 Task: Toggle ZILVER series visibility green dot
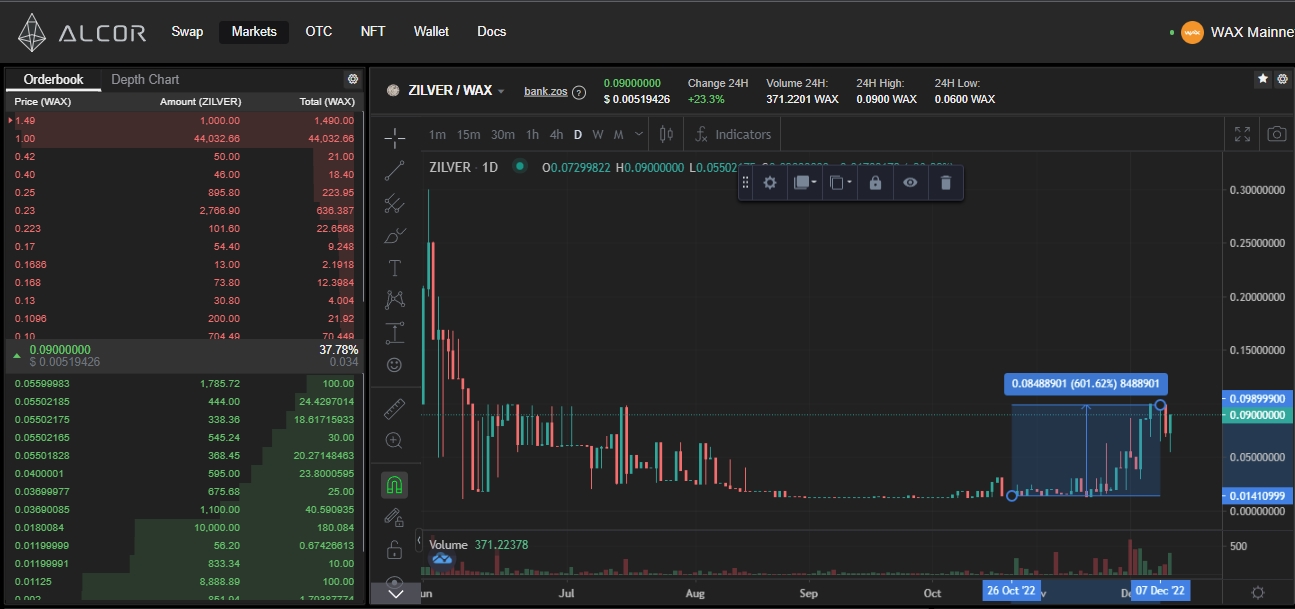519,167
